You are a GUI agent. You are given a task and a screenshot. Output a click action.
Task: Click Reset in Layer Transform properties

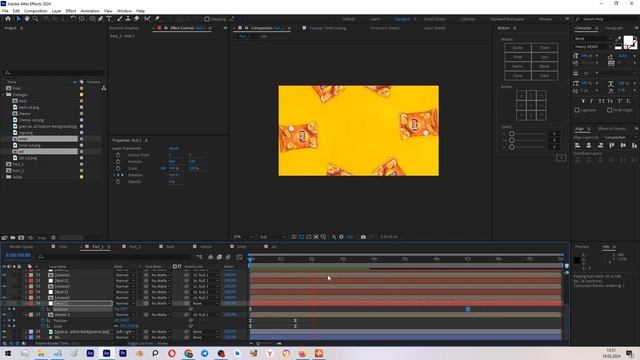click(173, 148)
